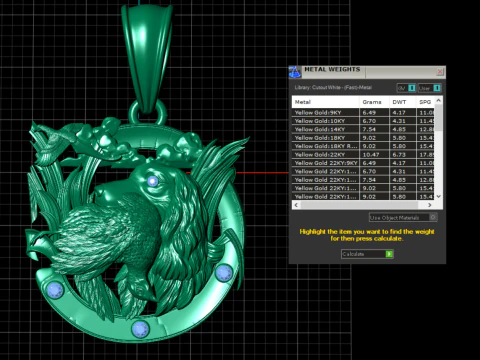Image resolution: width=480 pixels, height=360 pixels.
Task: Select the Yellow Gold:14KY row
Action: [x=363, y=129]
